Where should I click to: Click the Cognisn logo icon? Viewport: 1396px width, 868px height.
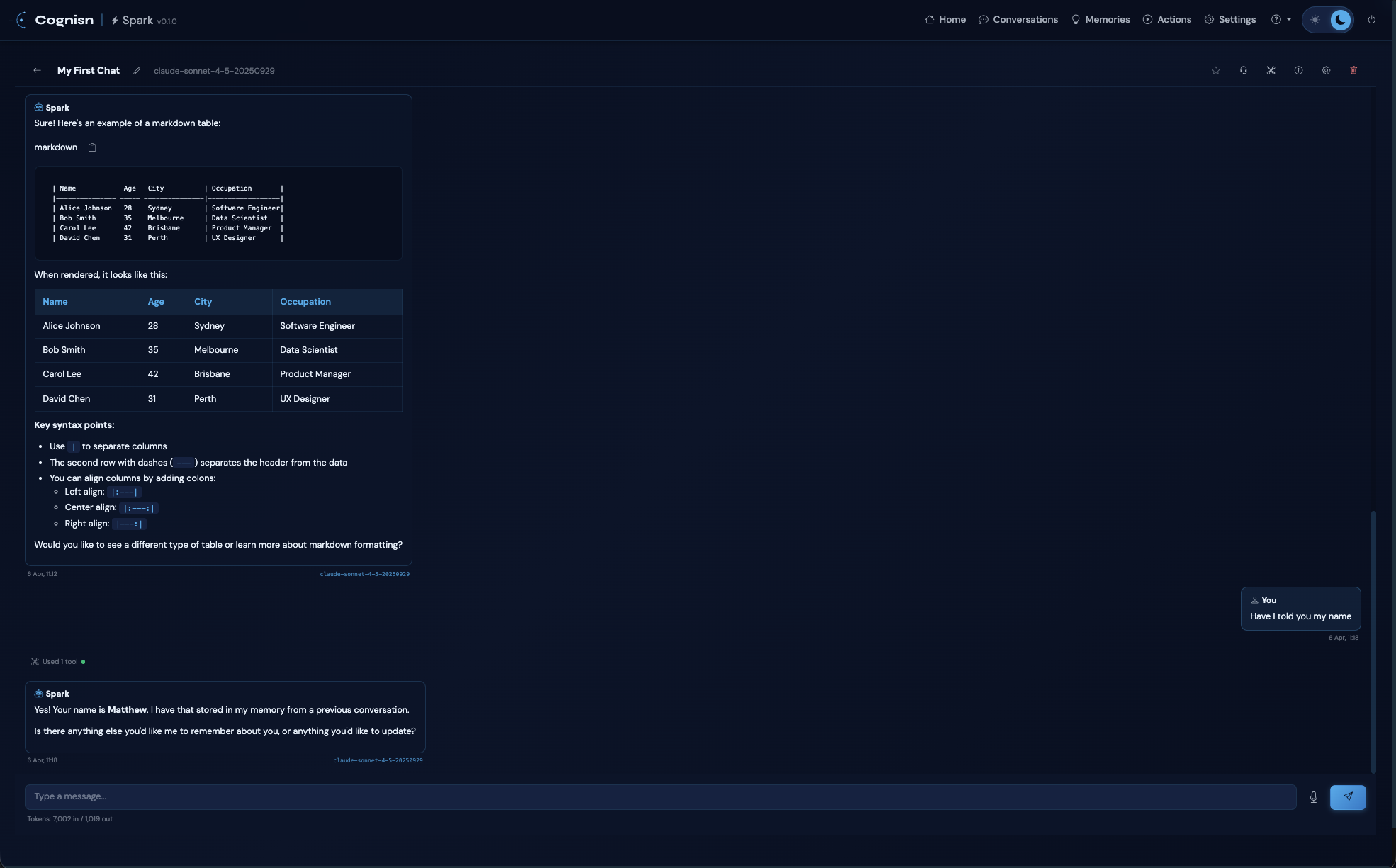click(x=21, y=20)
